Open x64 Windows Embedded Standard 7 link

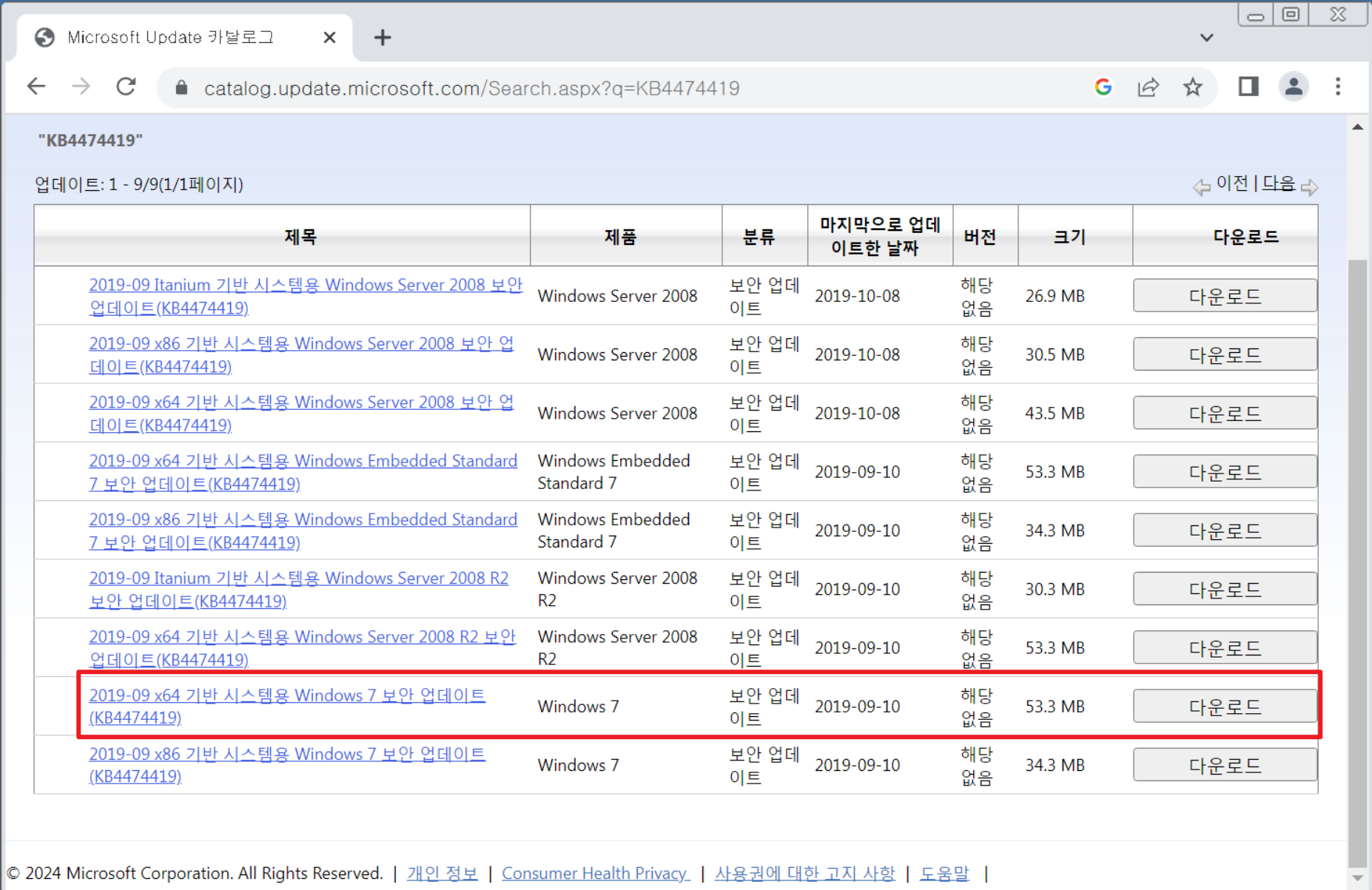pyautogui.click(x=303, y=472)
